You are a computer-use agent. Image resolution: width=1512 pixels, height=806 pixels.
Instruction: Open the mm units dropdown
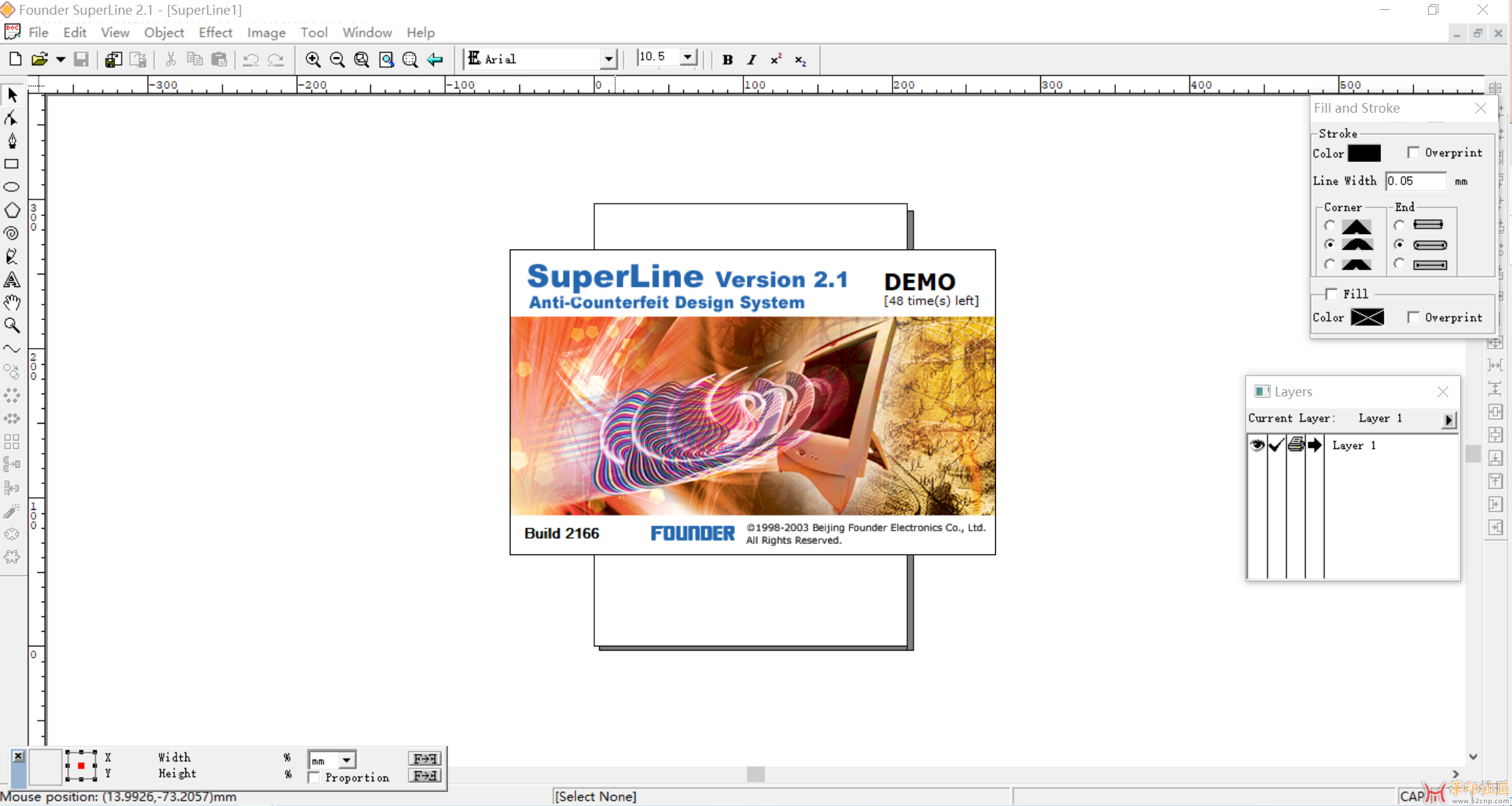pos(346,760)
